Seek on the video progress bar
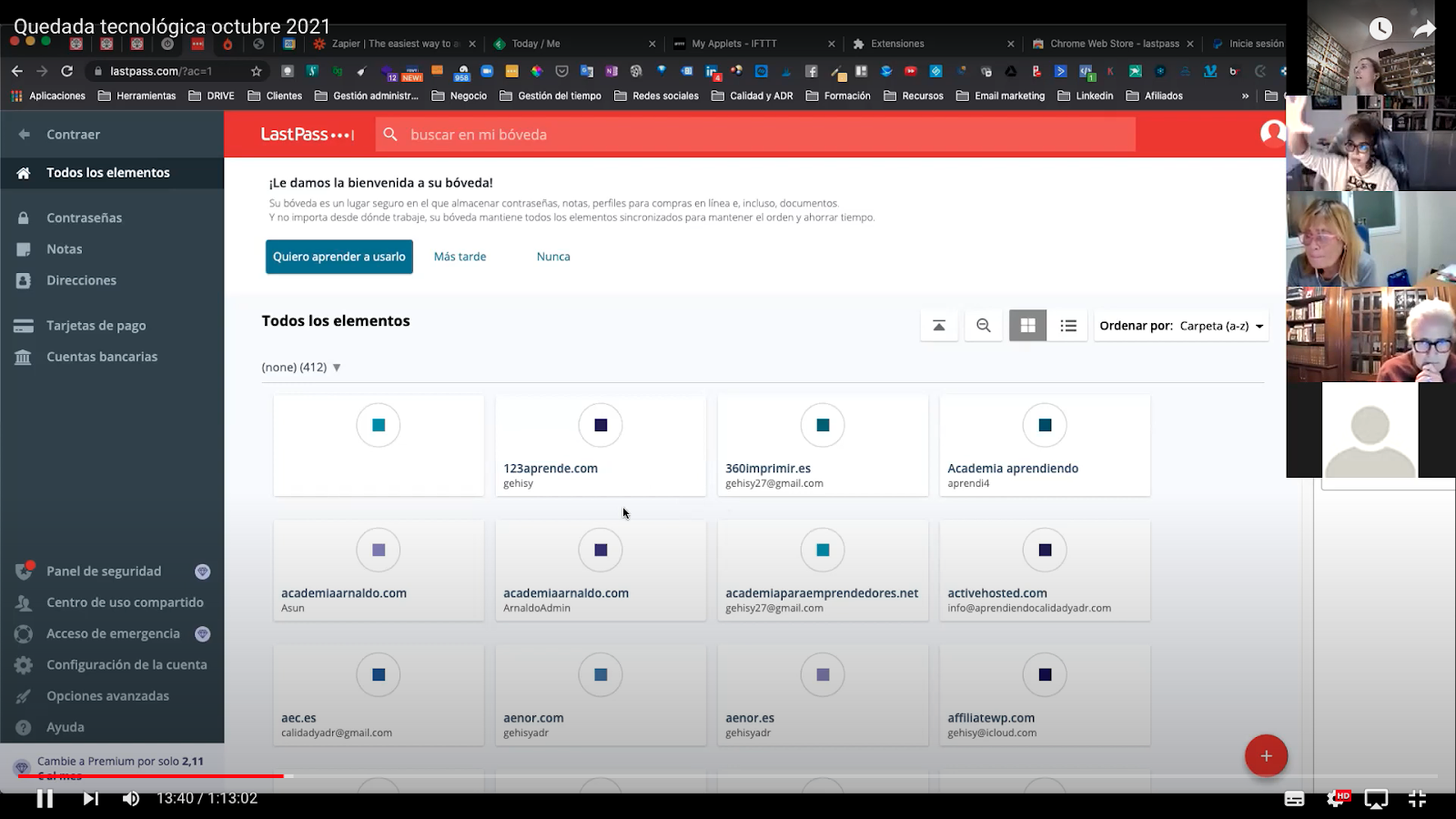This screenshot has height=819, width=1456. [x=728, y=776]
